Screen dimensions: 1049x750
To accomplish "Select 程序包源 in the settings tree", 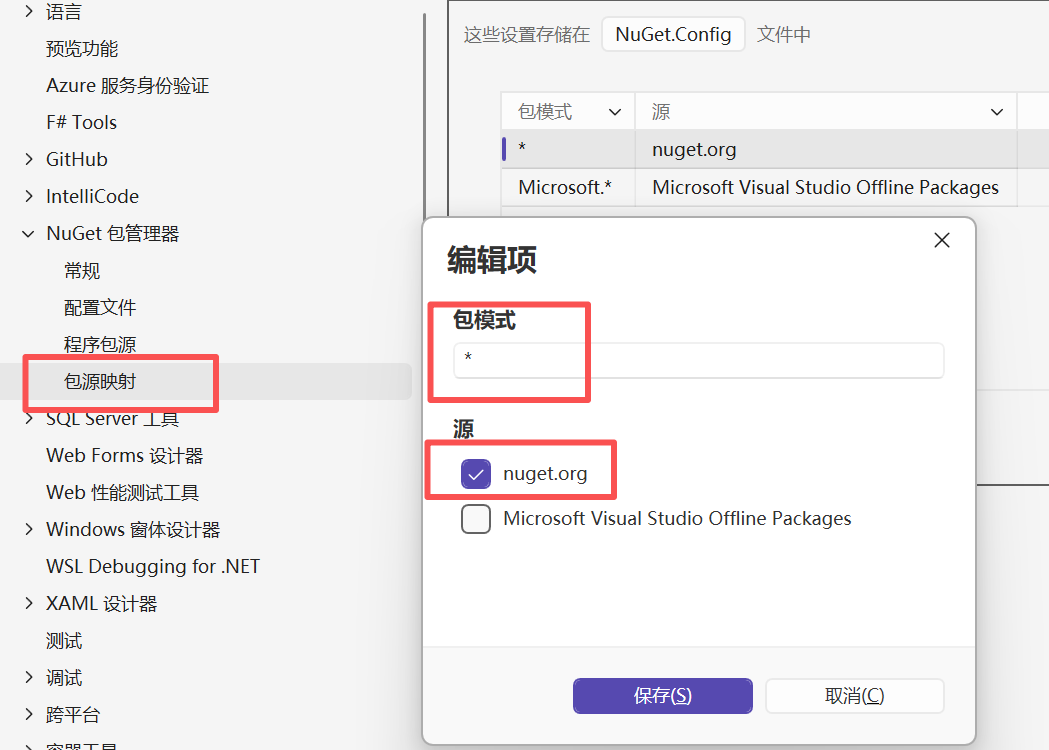I will 100,345.
